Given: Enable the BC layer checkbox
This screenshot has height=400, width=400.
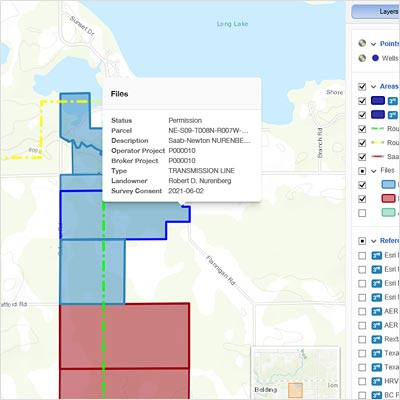Looking at the screenshot, I should (x=362, y=395).
